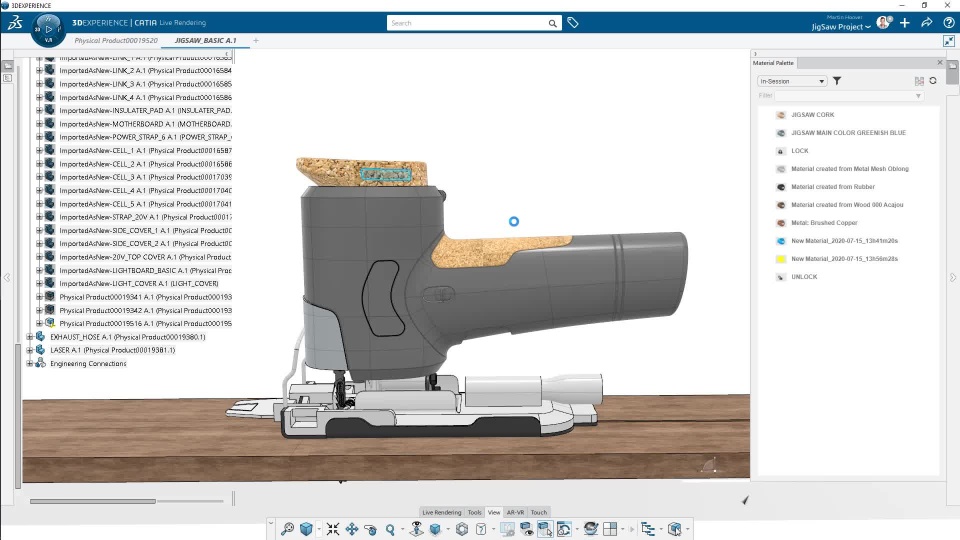The image size is (960, 540).
Task: Open the Filter field dropdown arrow
Action: (918, 96)
